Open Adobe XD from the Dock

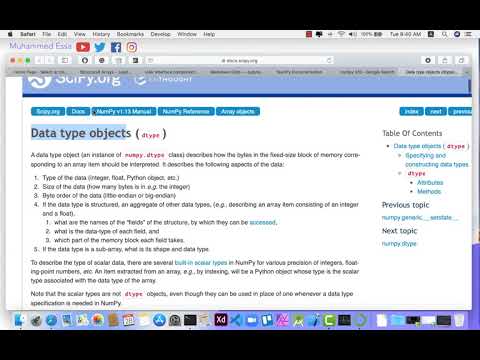tap(221, 320)
